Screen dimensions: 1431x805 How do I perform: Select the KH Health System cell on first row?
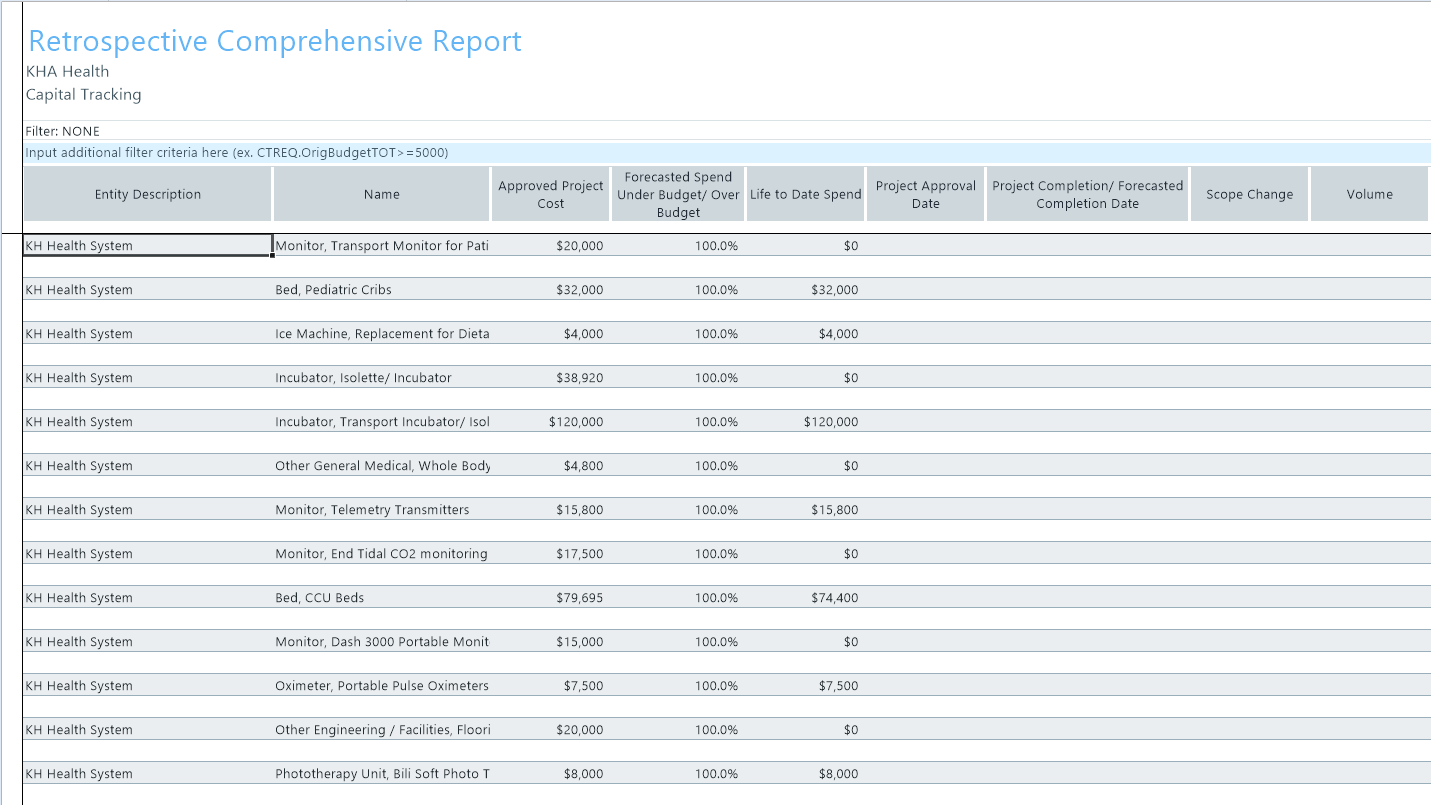(x=146, y=245)
